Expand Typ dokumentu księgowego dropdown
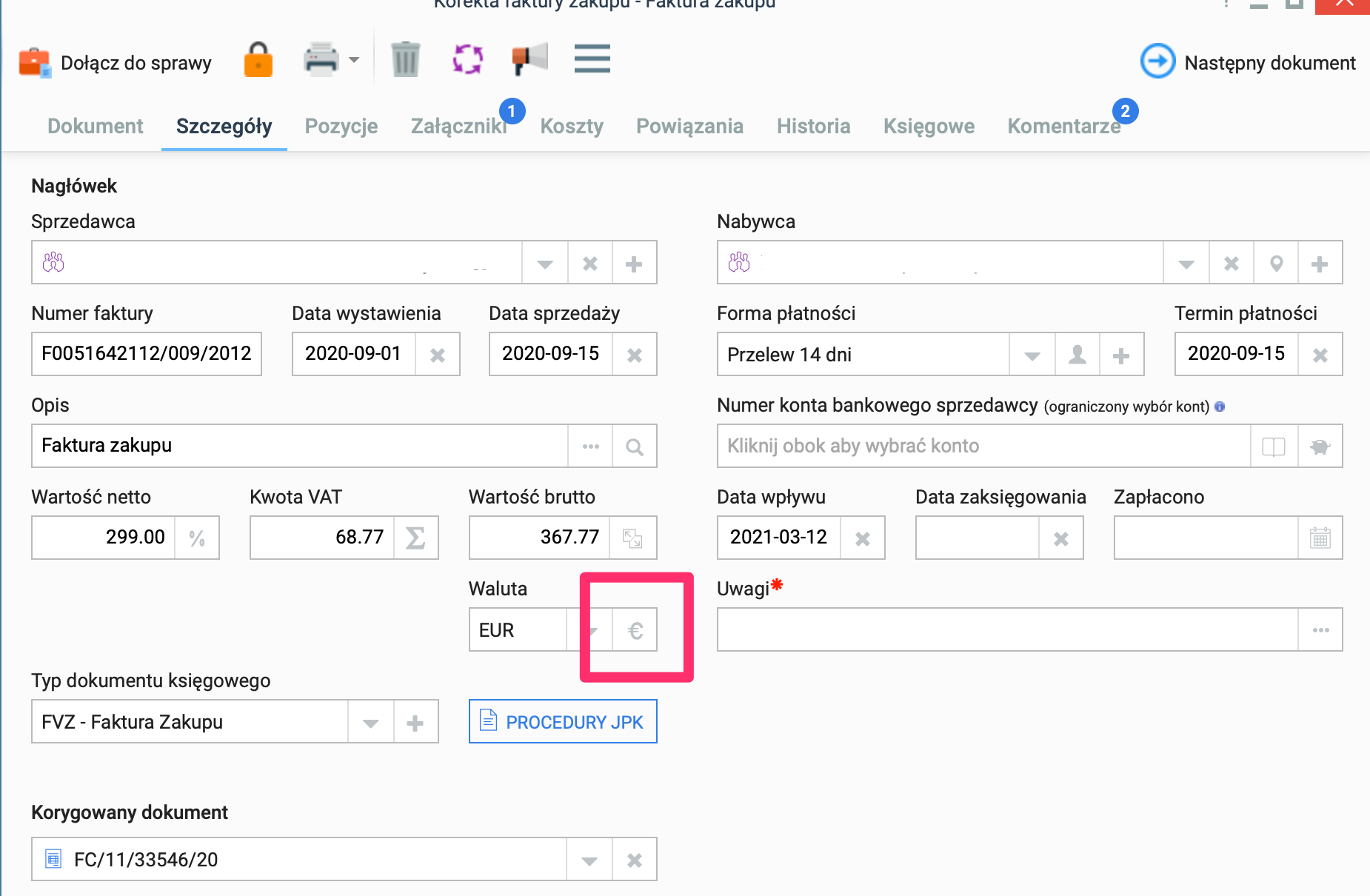The width and height of the screenshot is (1370, 896). (x=371, y=722)
